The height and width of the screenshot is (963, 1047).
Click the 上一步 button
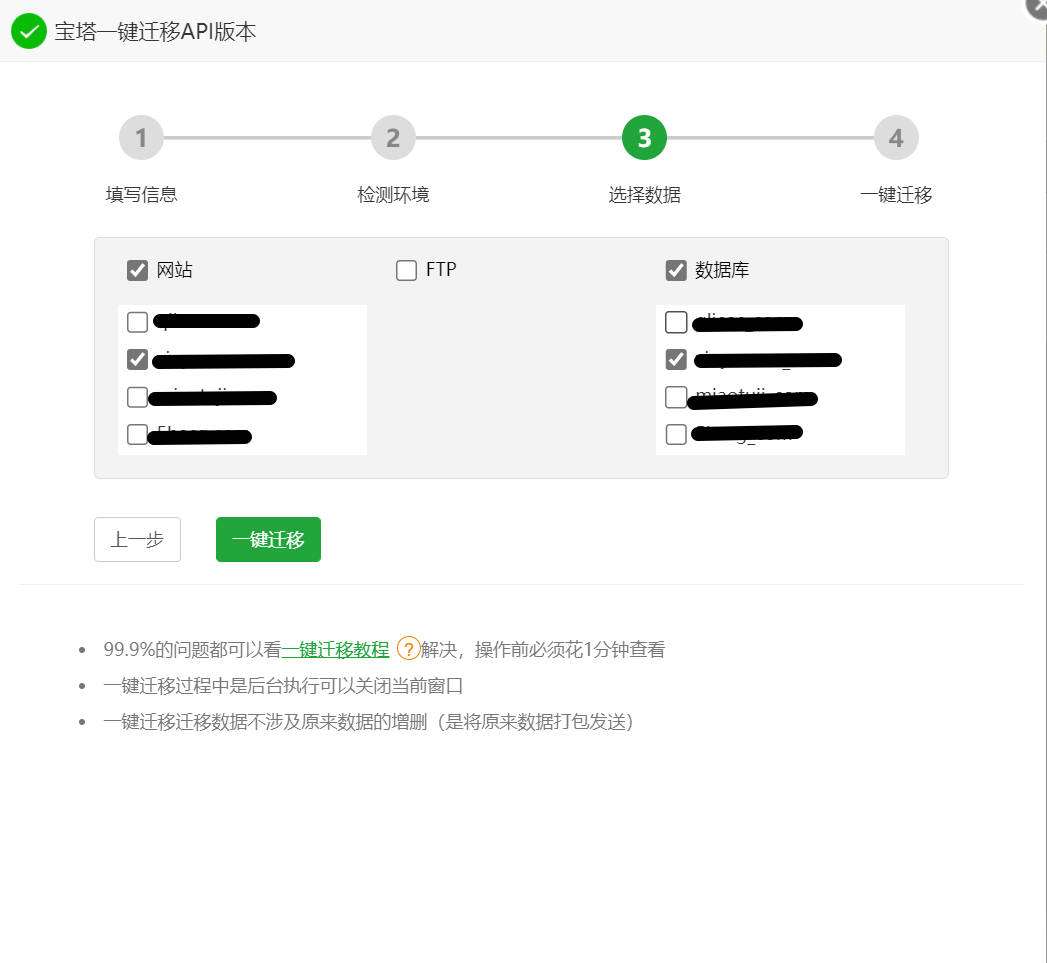137,539
